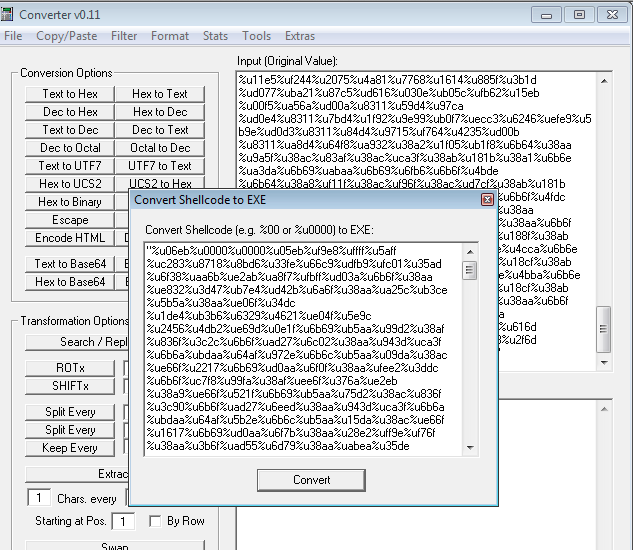This screenshot has height=550, width=633.
Task: Open the Tools menu
Action: tap(256, 36)
